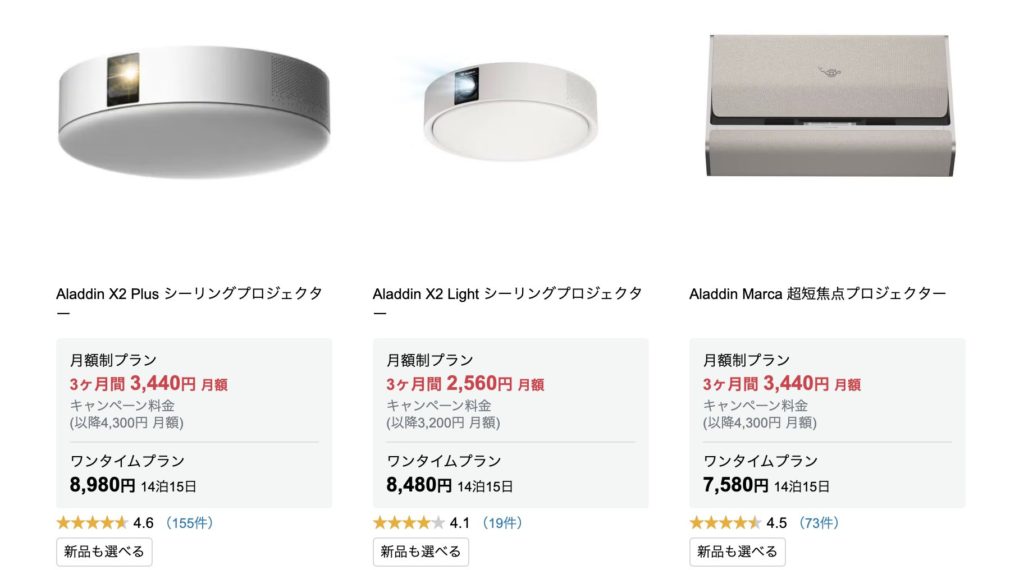
Task: Open the (155件) reviews link
Action: (x=189, y=522)
